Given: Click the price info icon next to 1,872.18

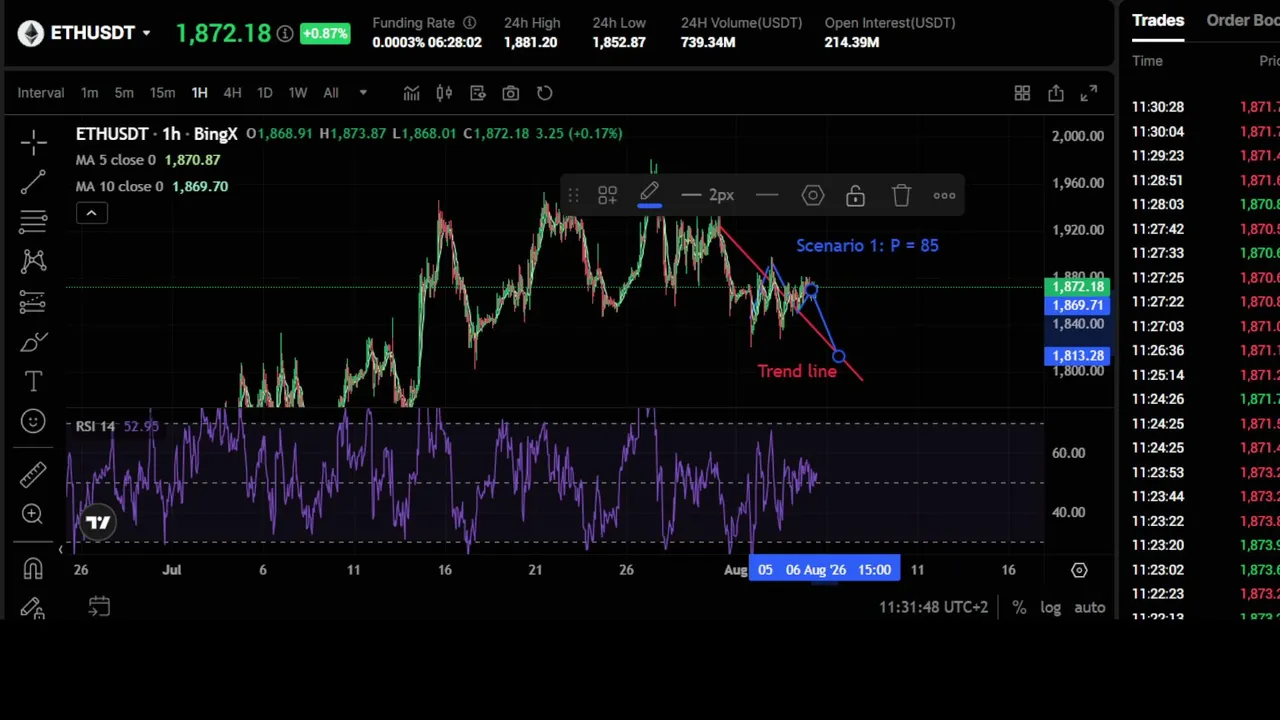Looking at the screenshot, I should (284, 34).
